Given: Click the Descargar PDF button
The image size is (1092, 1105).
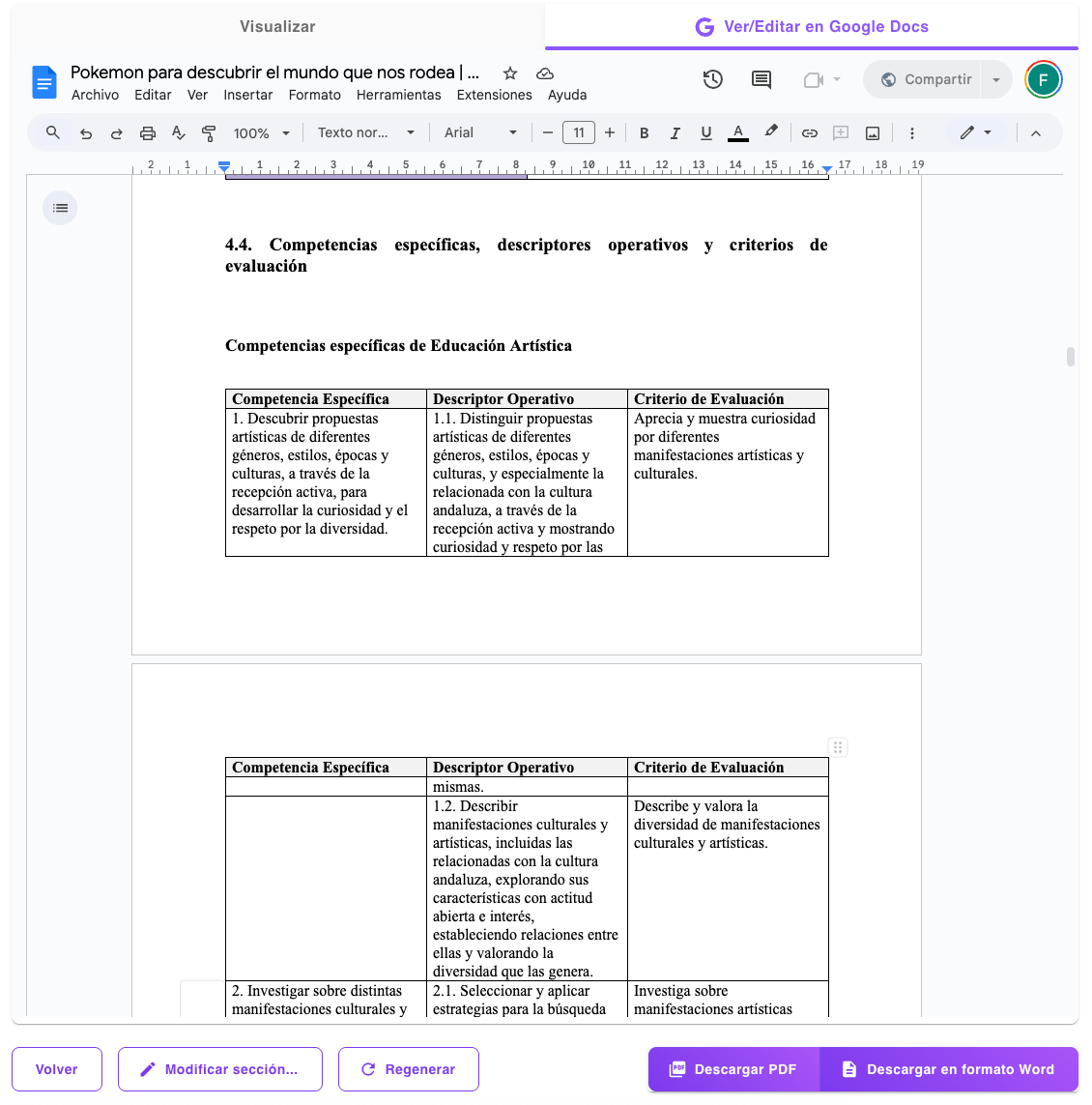Looking at the screenshot, I should pos(733,1069).
